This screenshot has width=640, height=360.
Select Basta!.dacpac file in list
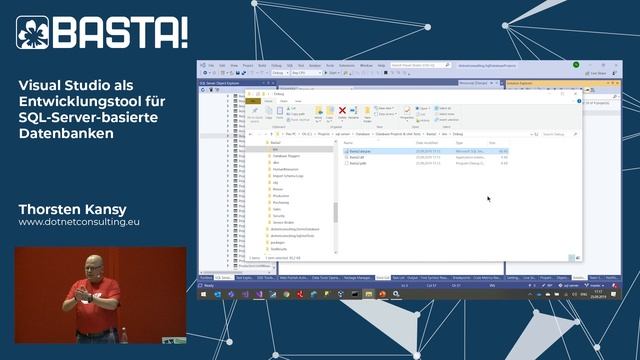(426, 151)
